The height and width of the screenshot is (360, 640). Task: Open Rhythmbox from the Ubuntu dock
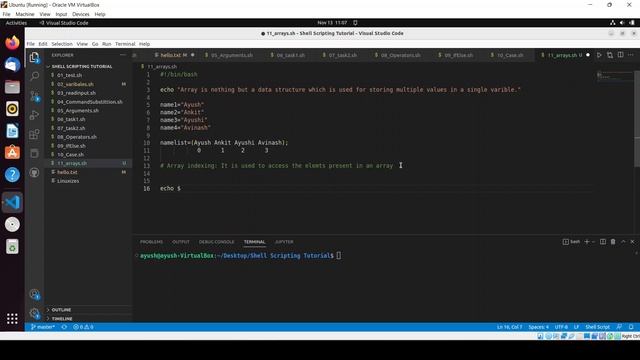(x=12, y=109)
